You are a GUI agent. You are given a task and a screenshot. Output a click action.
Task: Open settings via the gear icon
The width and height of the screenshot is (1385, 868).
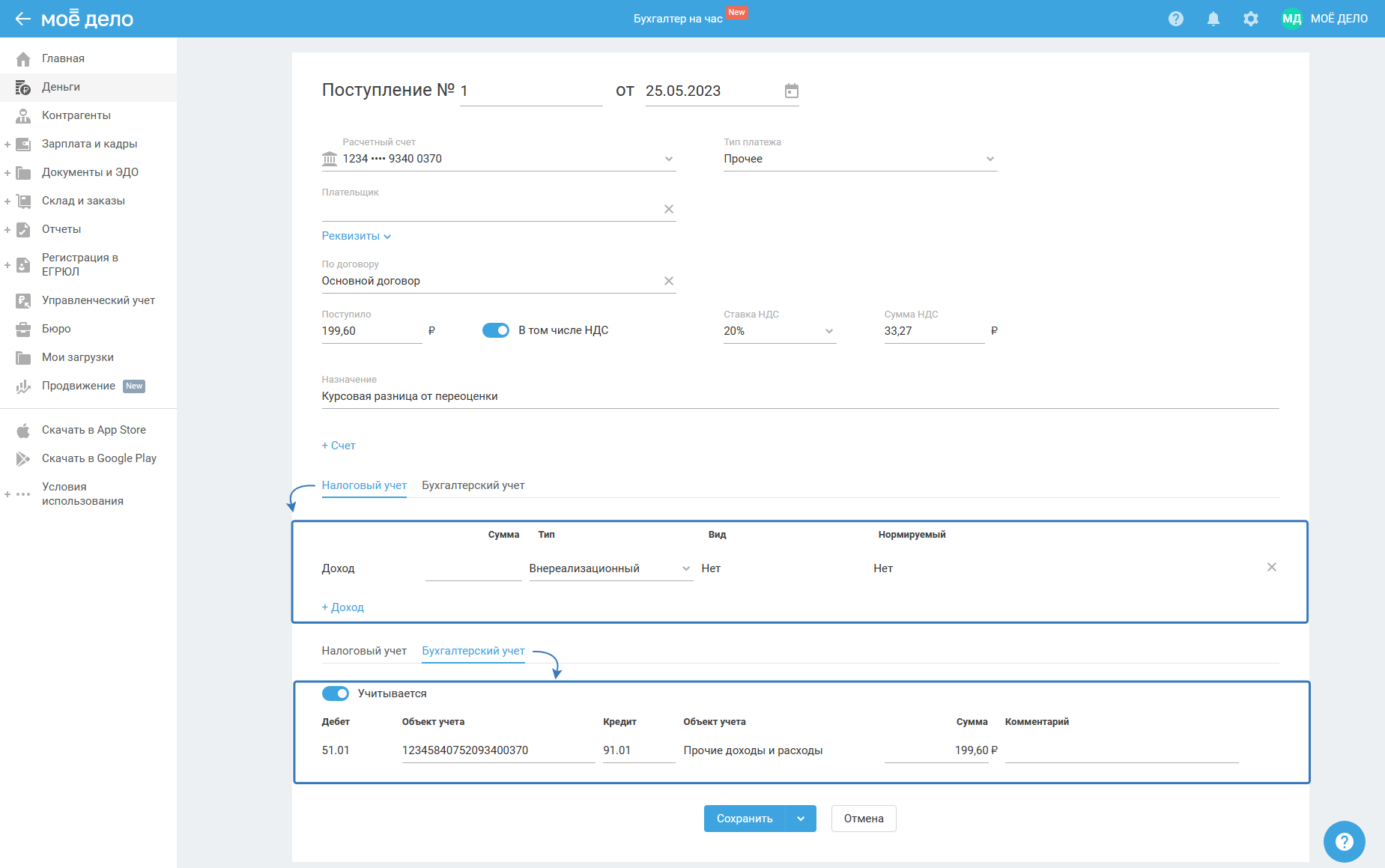1250,19
